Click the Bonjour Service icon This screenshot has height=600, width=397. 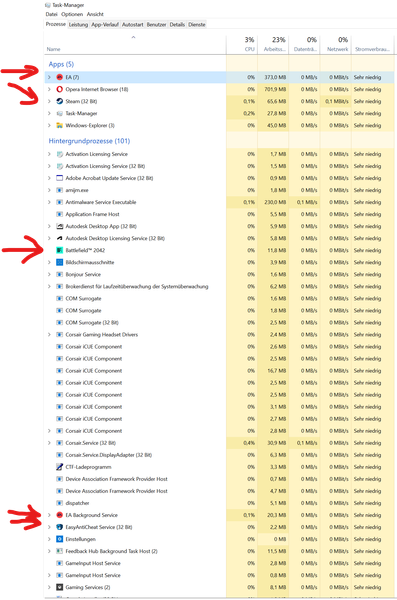click(x=59, y=274)
